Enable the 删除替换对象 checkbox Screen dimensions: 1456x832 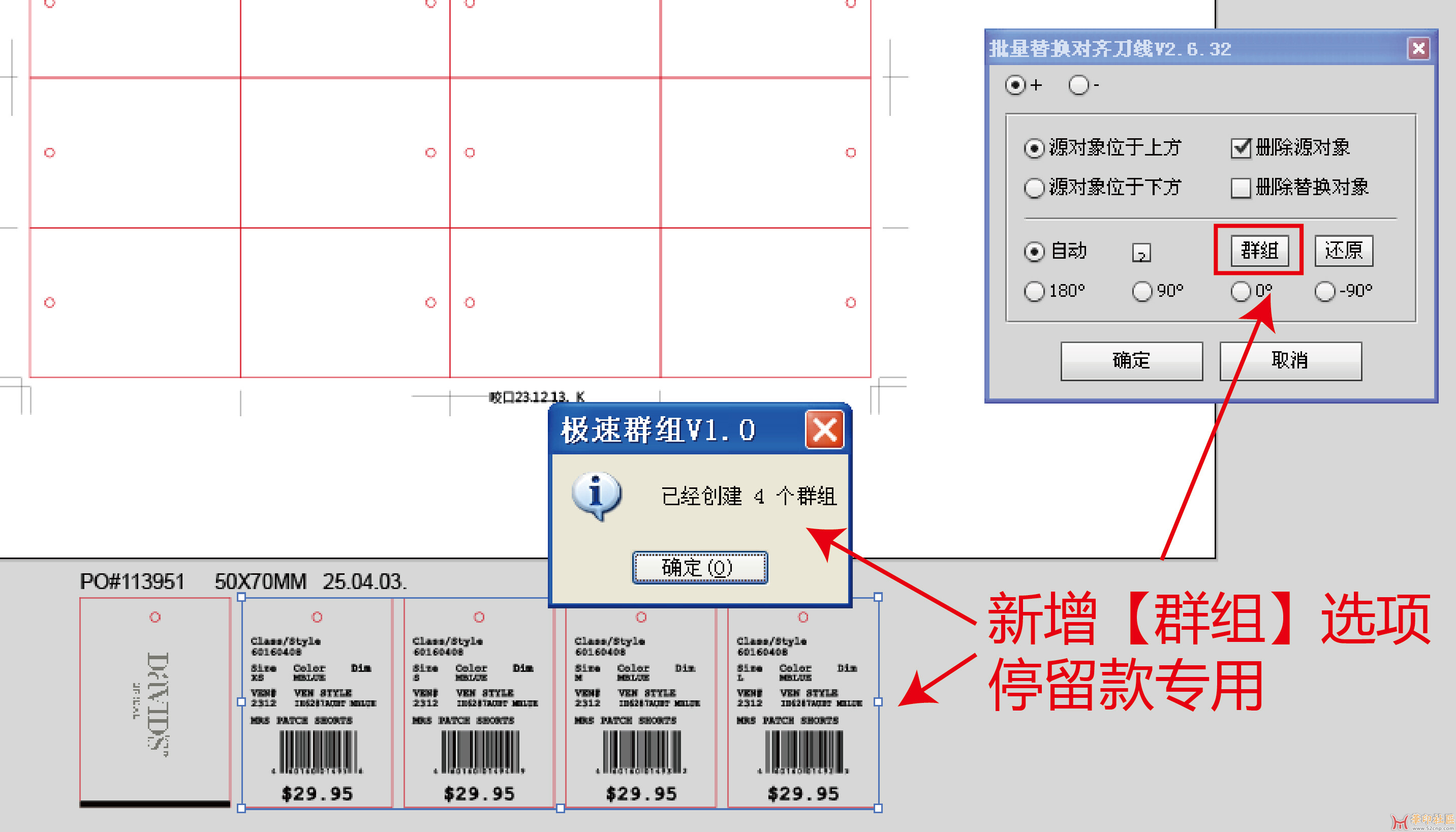pos(1240,188)
